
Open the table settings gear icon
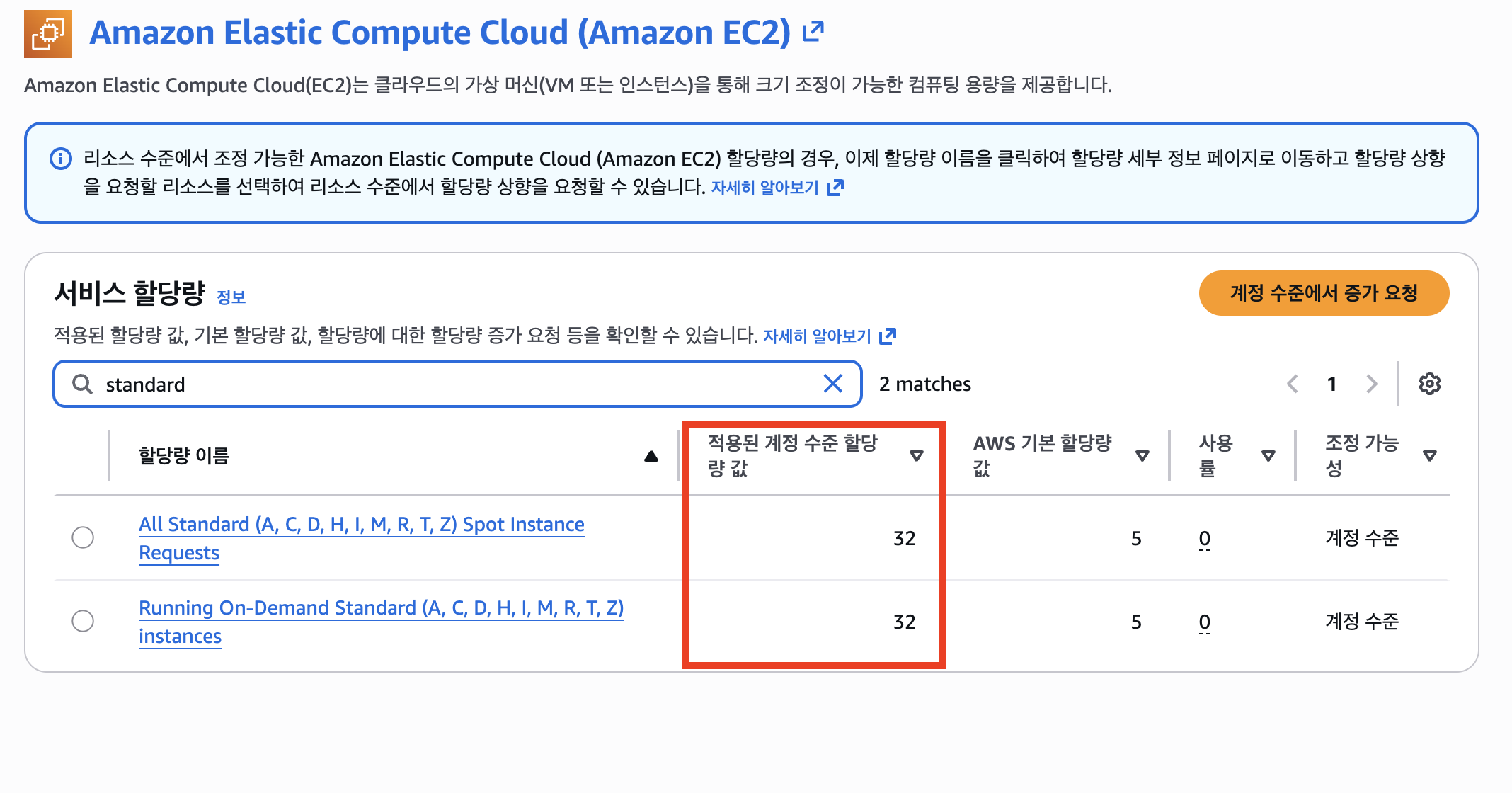pyautogui.click(x=1430, y=383)
